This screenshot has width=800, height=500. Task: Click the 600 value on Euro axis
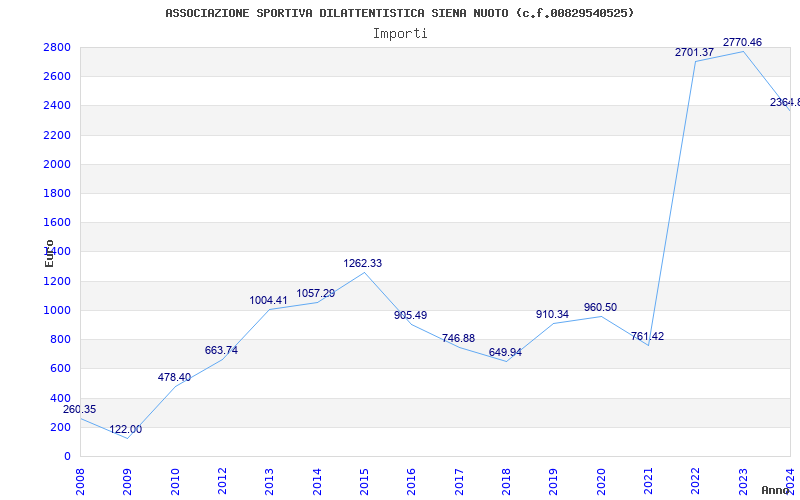tap(60, 368)
